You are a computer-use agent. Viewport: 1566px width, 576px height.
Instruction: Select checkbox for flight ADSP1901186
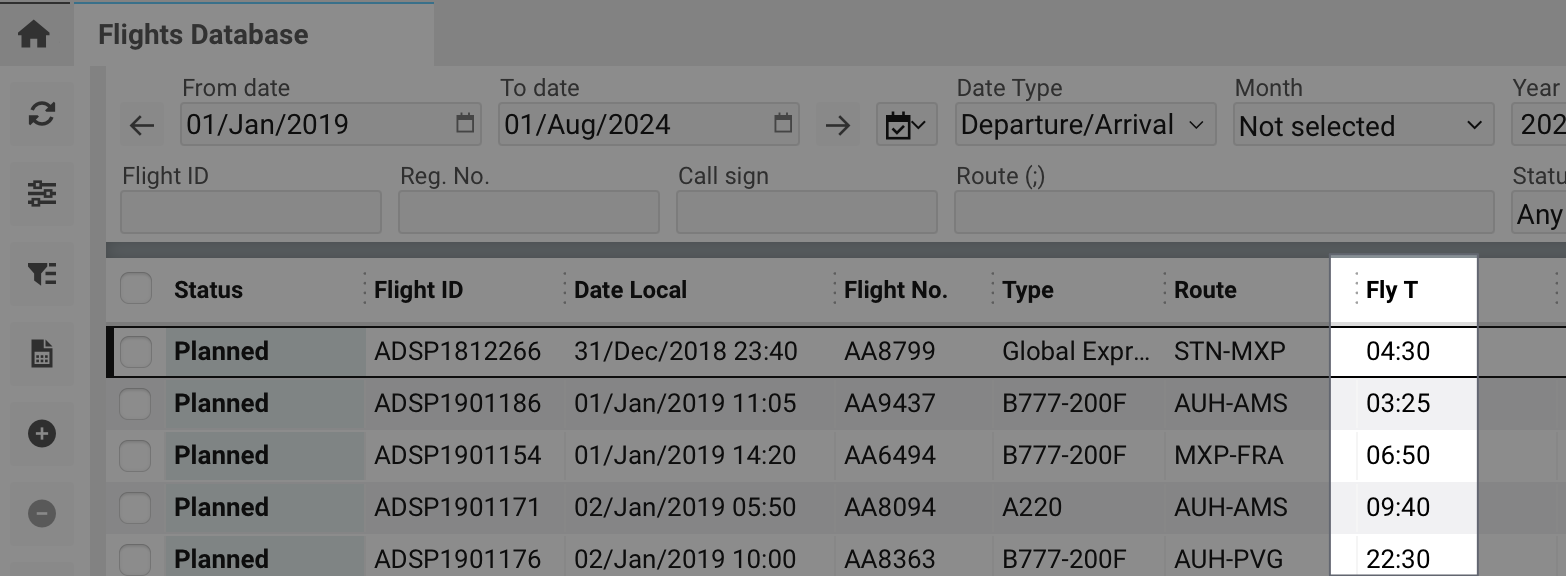click(x=136, y=403)
